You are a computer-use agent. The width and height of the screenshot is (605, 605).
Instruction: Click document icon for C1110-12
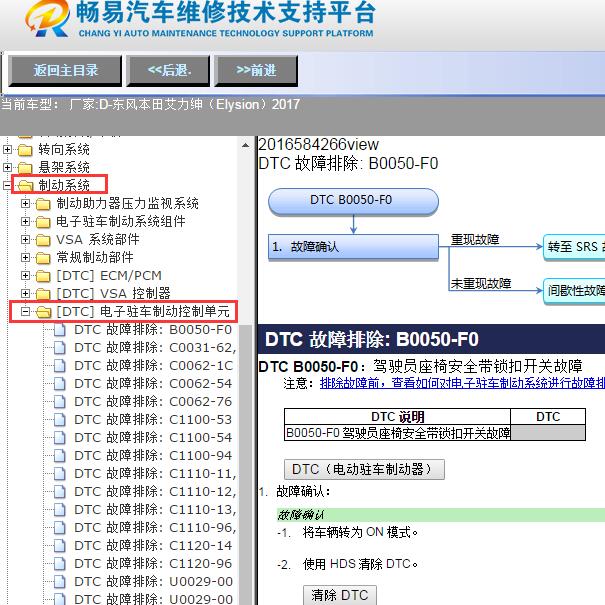pyautogui.click(x=60, y=492)
